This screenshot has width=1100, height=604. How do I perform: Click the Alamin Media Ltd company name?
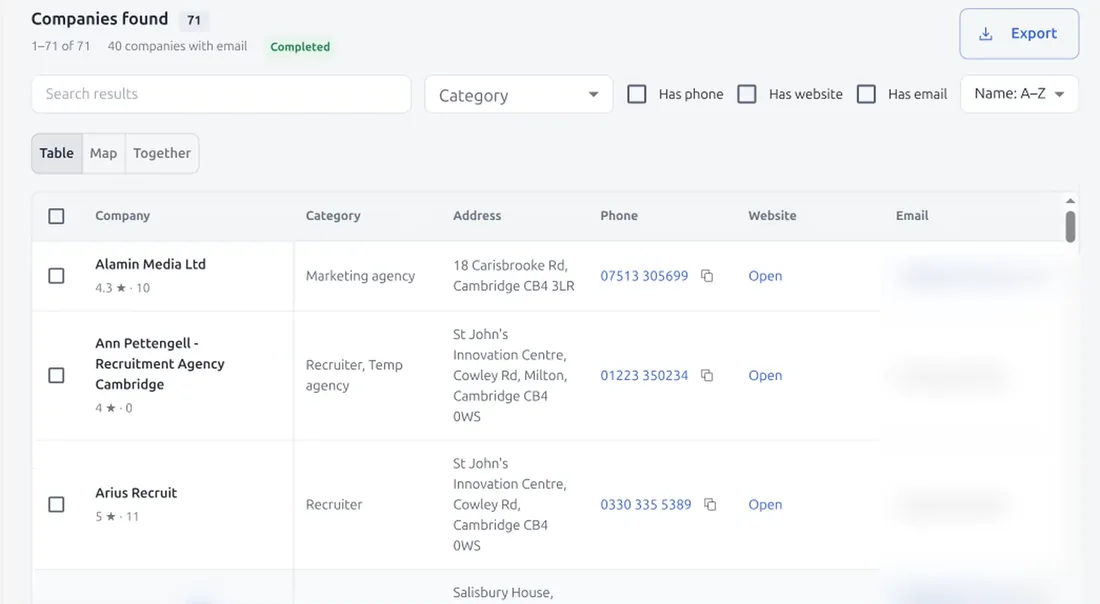[150, 264]
